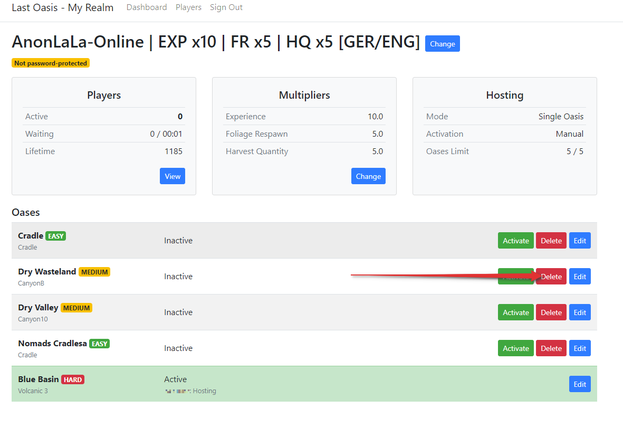Image resolution: width=623 pixels, height=437 pixels.
Task: Edit the Blue Basin oasis
Action: pos(580,384)
